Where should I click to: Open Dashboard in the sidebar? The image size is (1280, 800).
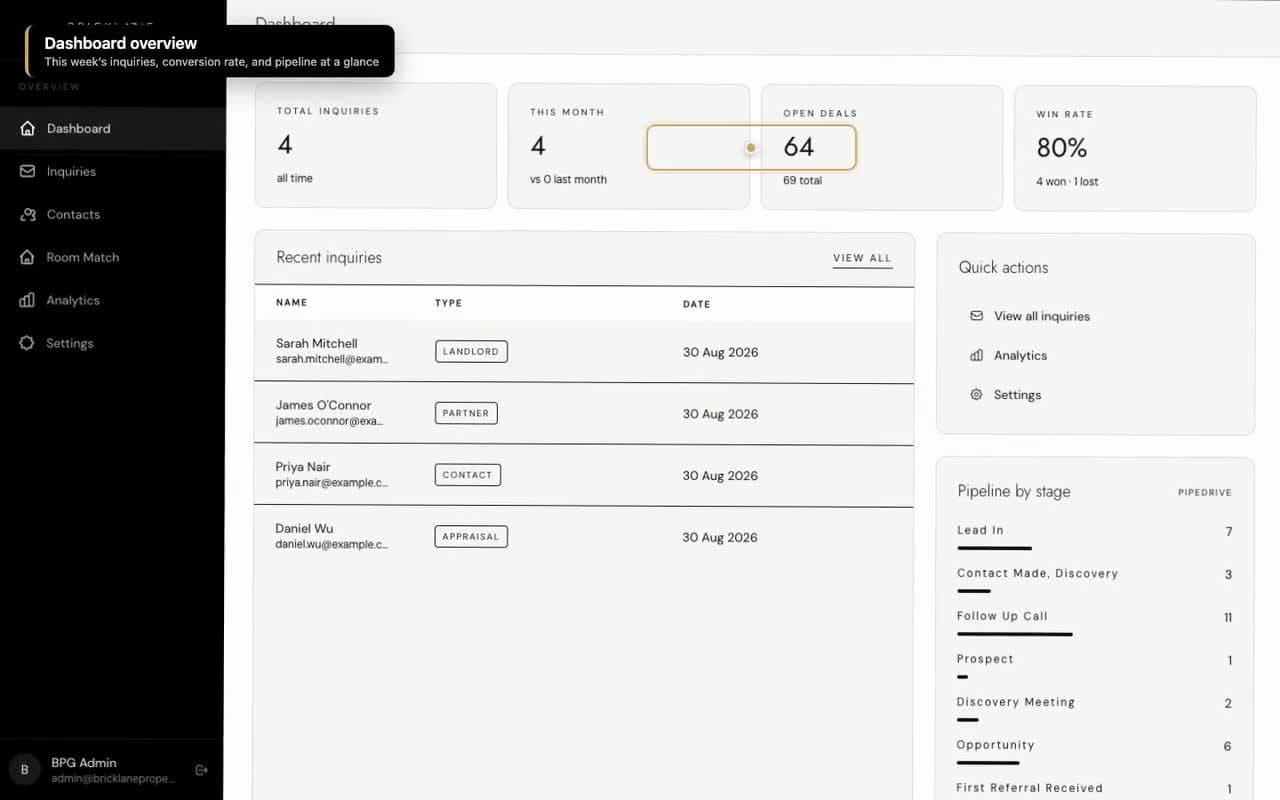coord(112,128)
